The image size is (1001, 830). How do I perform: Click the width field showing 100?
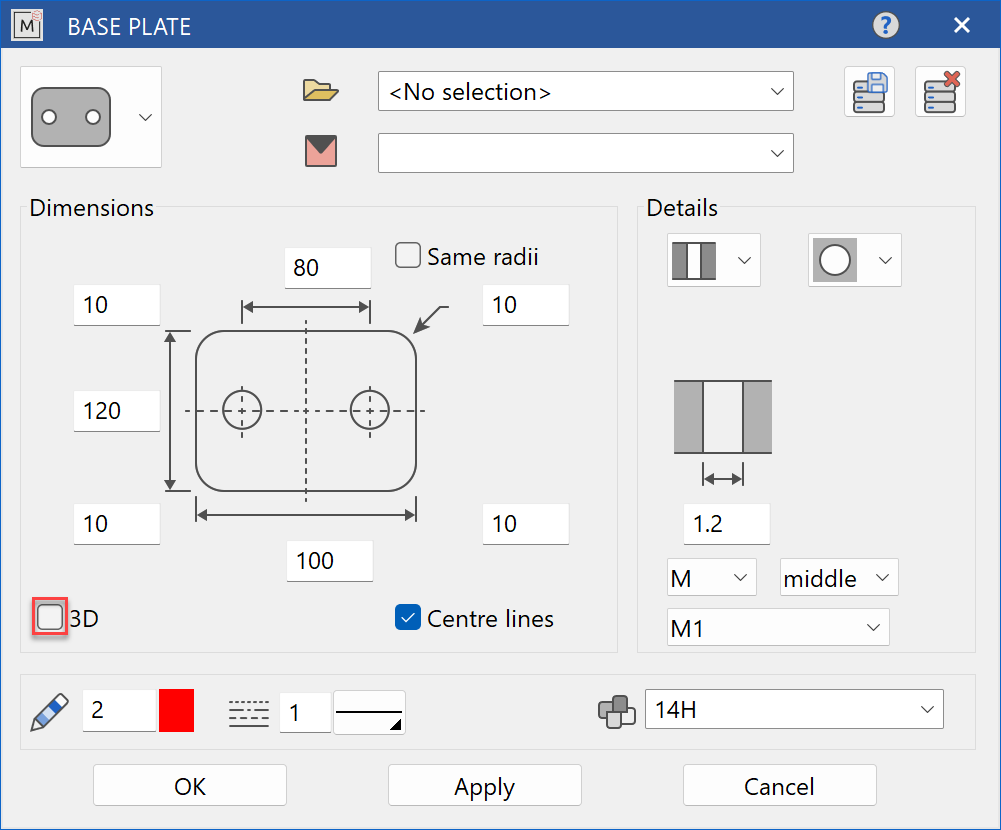click(x=329, y=561)
